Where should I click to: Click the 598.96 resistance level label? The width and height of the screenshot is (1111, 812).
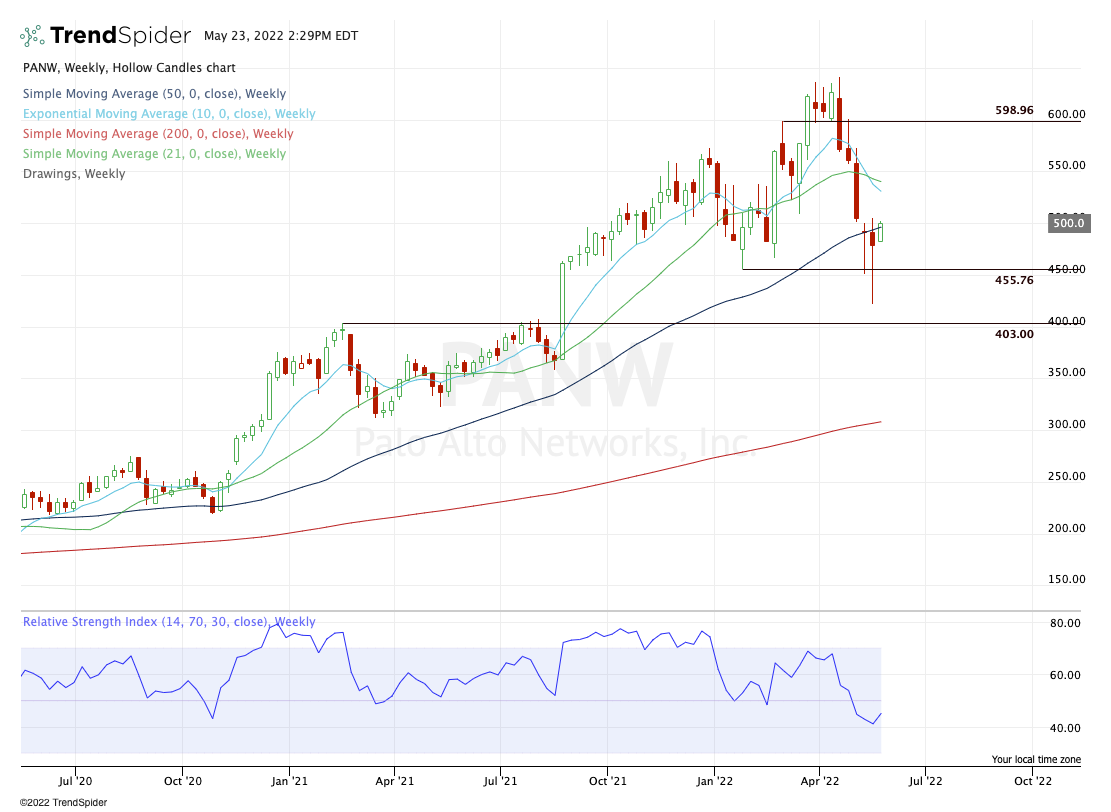1014,111
